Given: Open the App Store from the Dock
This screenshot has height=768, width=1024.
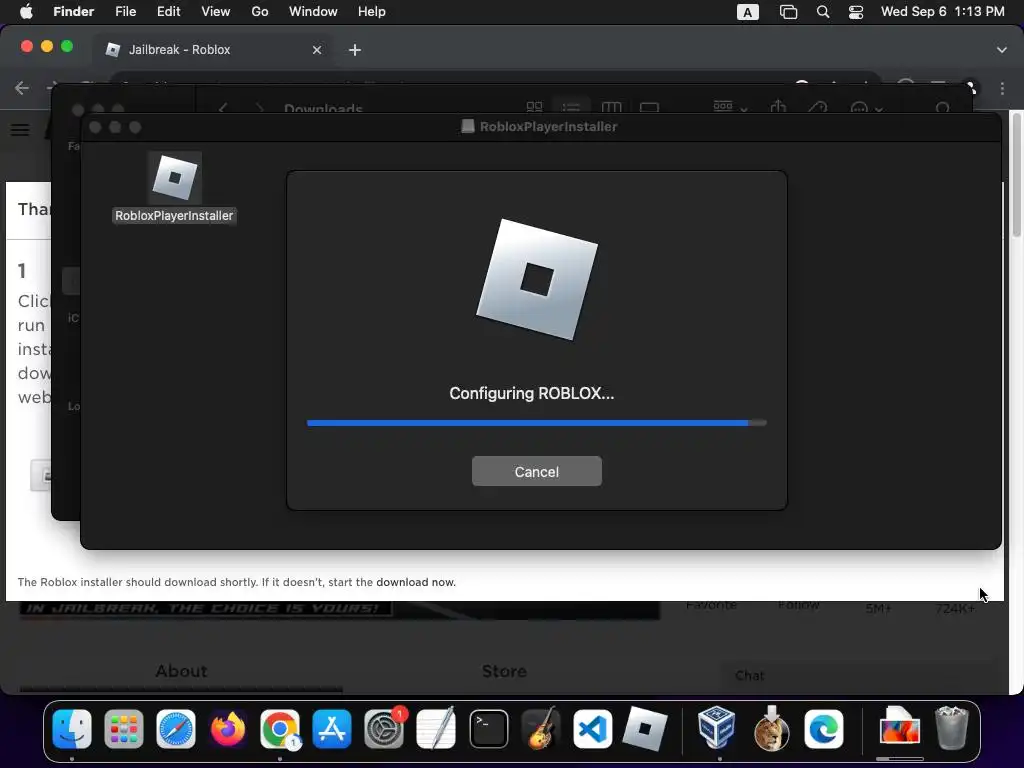Looking at the screenshot, I should pos(332,729).
